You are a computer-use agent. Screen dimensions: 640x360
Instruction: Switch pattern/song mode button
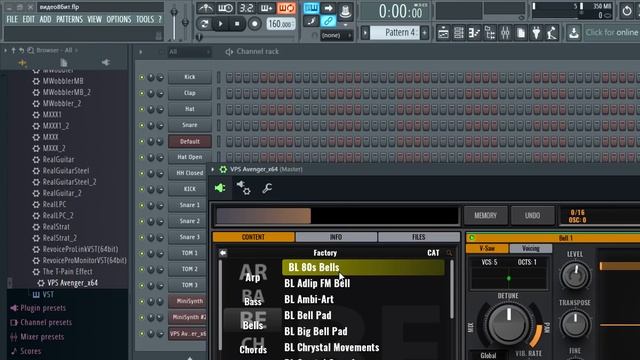coord(204,24)
